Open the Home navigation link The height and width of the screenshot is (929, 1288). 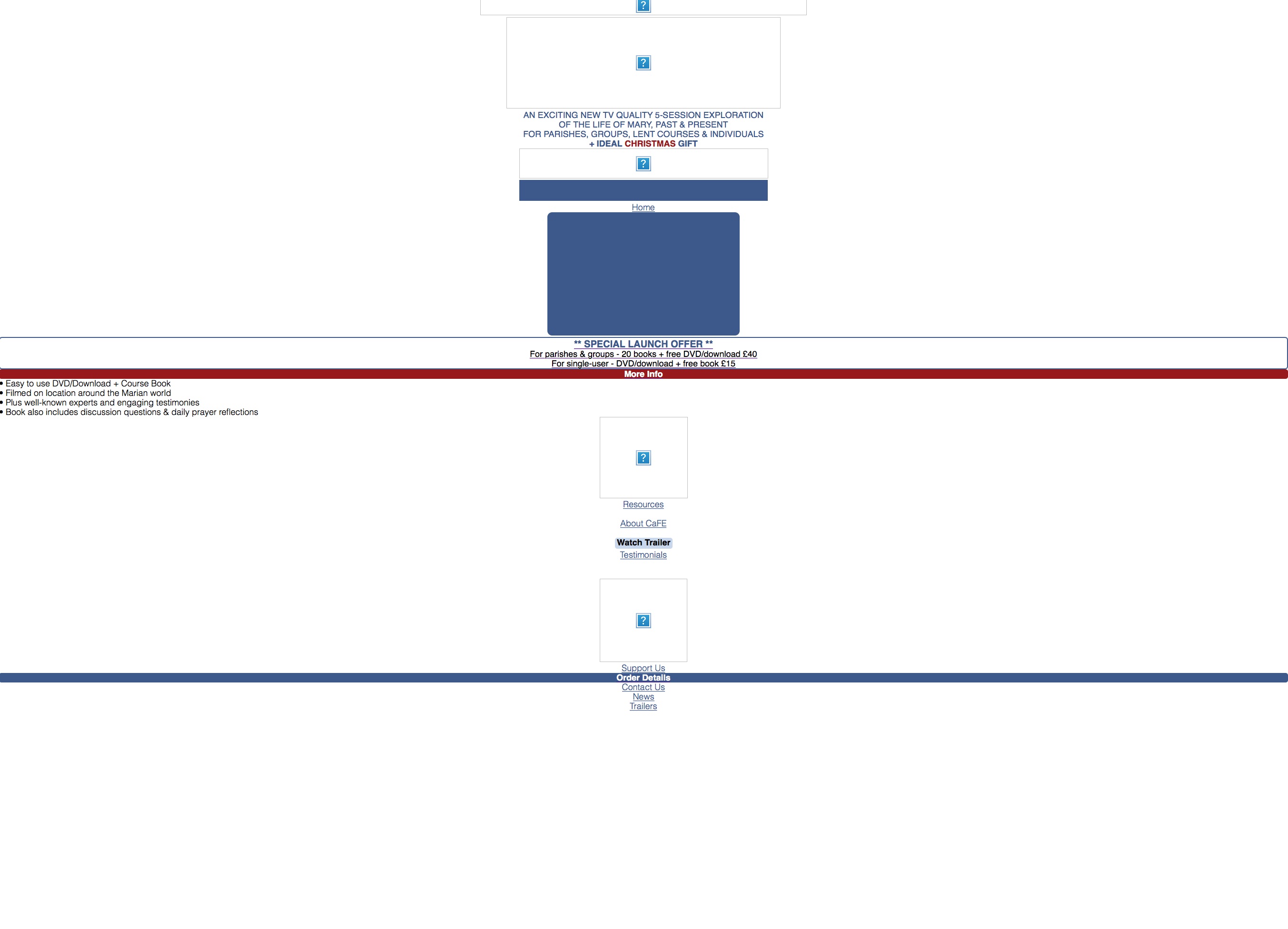(x=644, y=207)
